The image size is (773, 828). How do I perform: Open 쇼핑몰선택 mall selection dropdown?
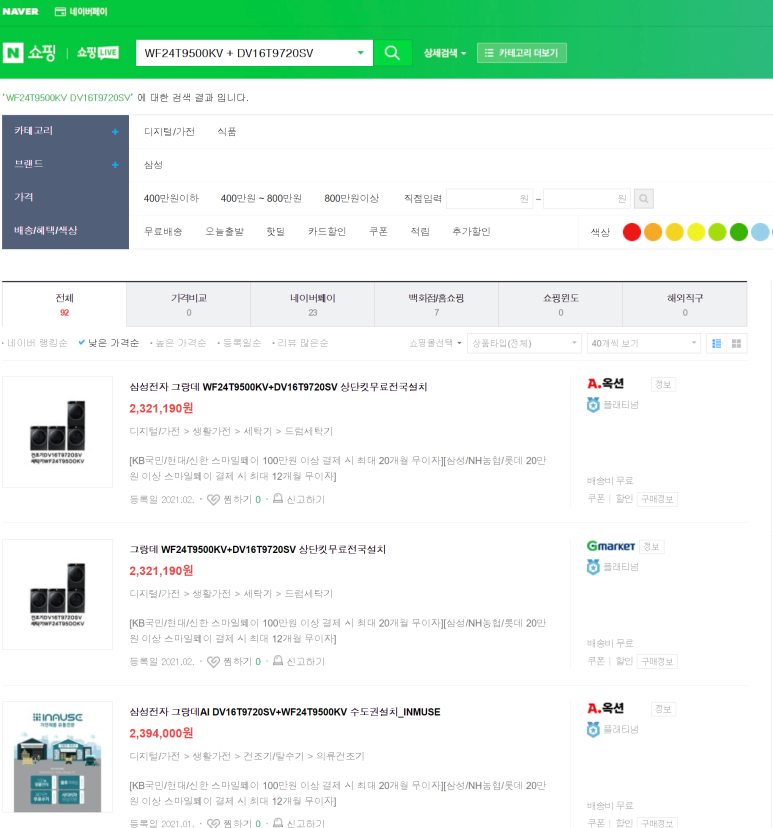436,343
